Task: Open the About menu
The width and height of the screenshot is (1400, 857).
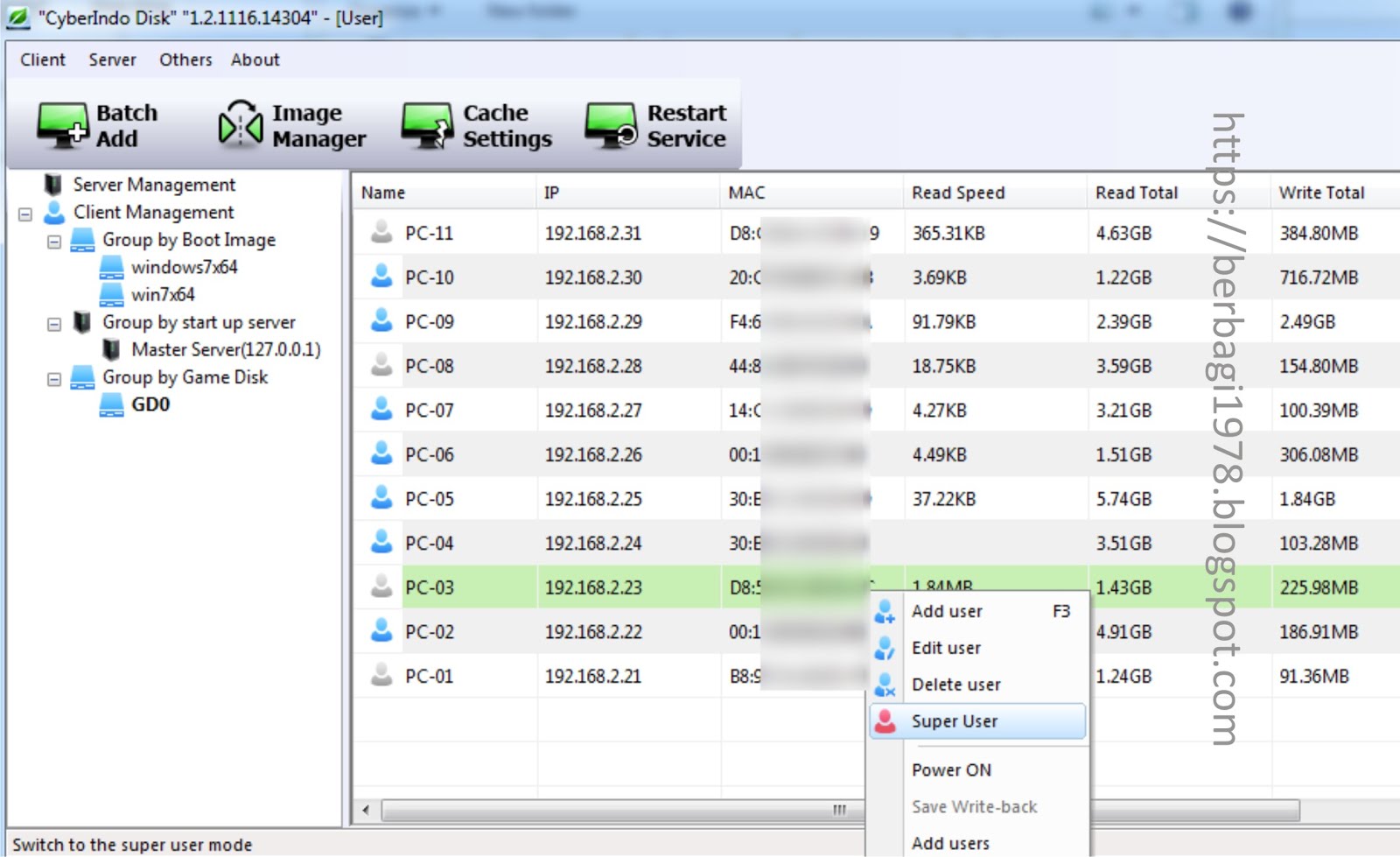Action: tap(255, 60)
